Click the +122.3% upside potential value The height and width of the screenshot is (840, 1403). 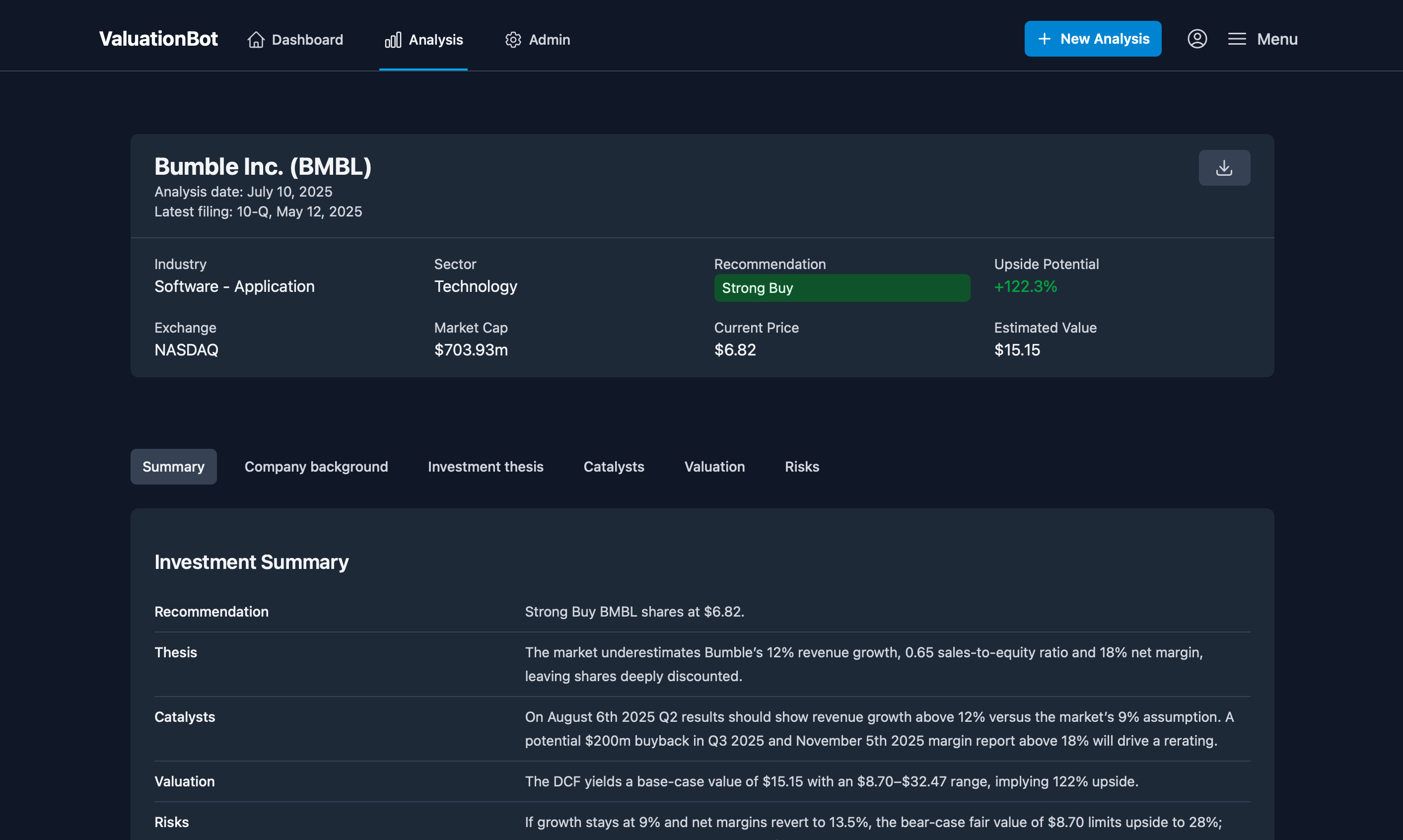(1025, 286)
